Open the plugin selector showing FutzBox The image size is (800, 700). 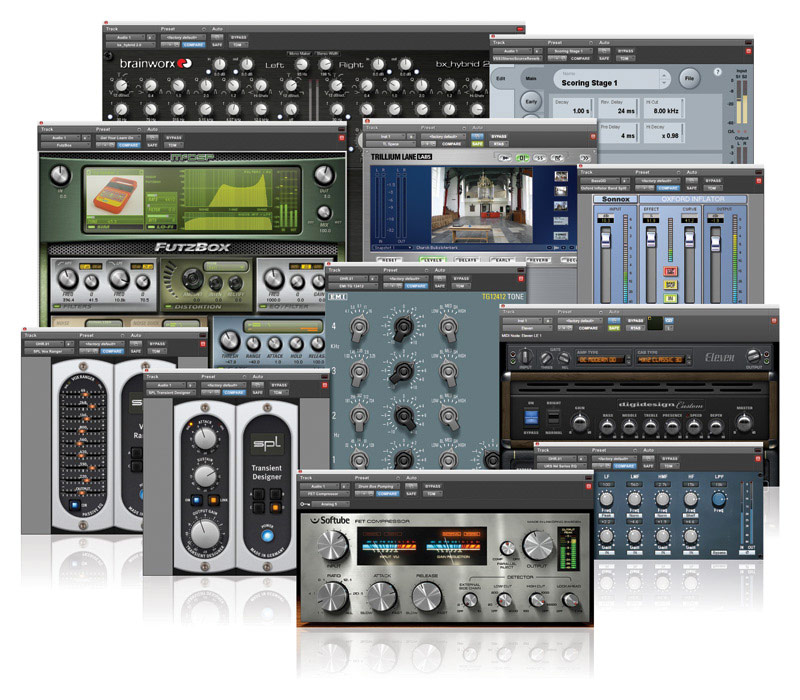(x=64, y=145)
